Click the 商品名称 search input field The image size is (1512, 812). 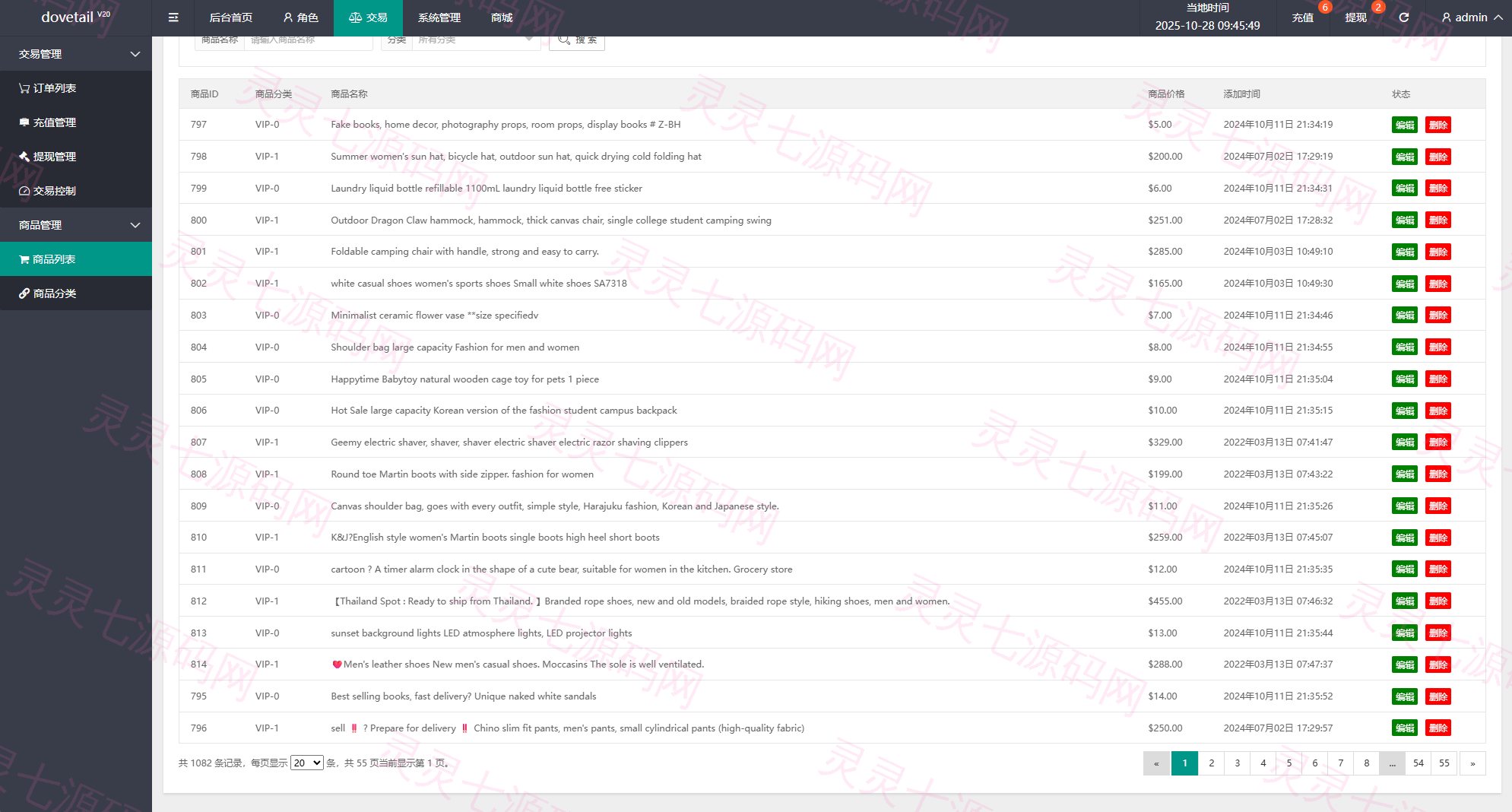[x=308, y=41]
